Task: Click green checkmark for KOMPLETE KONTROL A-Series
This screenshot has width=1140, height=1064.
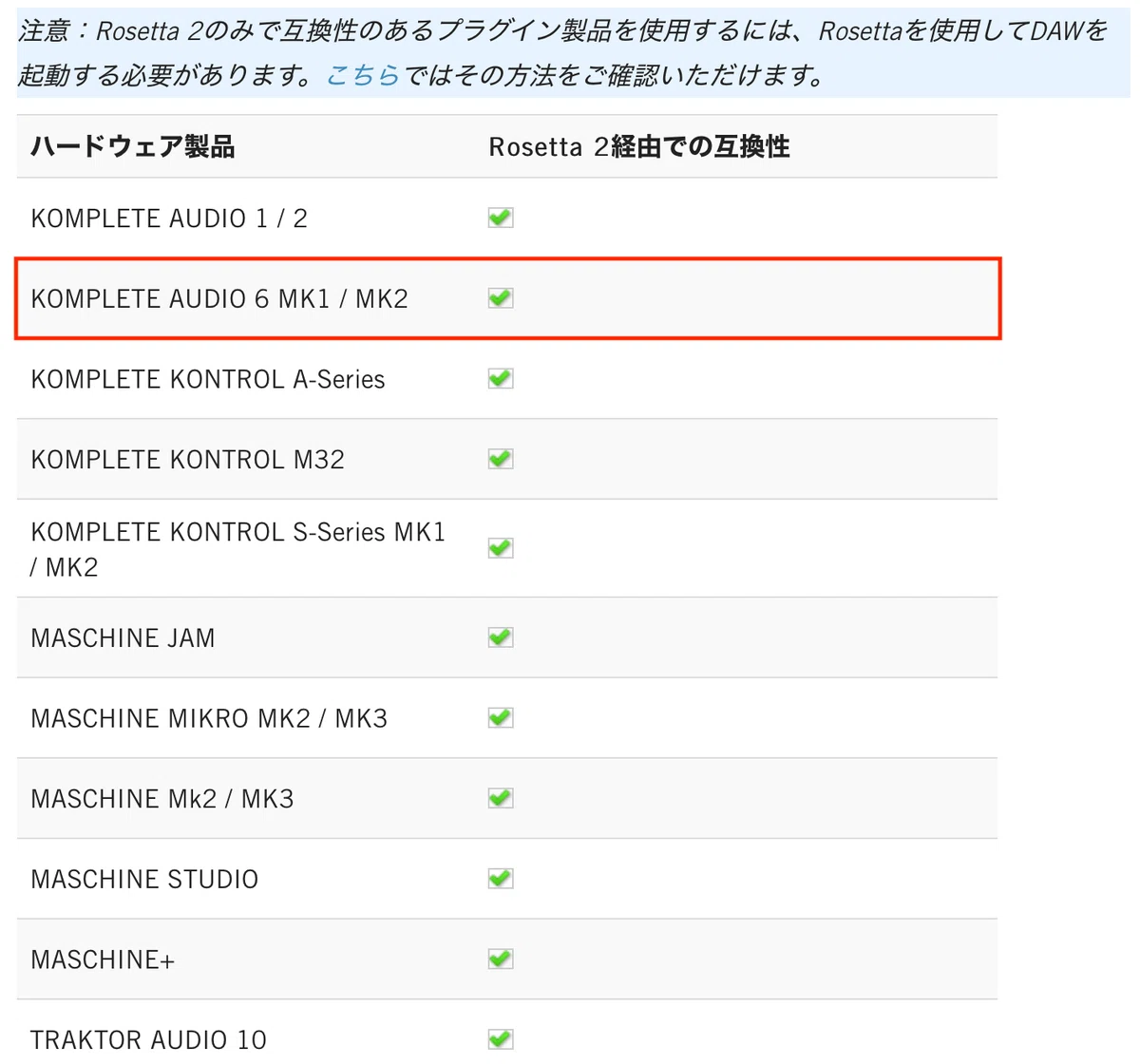Action: (501, 378)
